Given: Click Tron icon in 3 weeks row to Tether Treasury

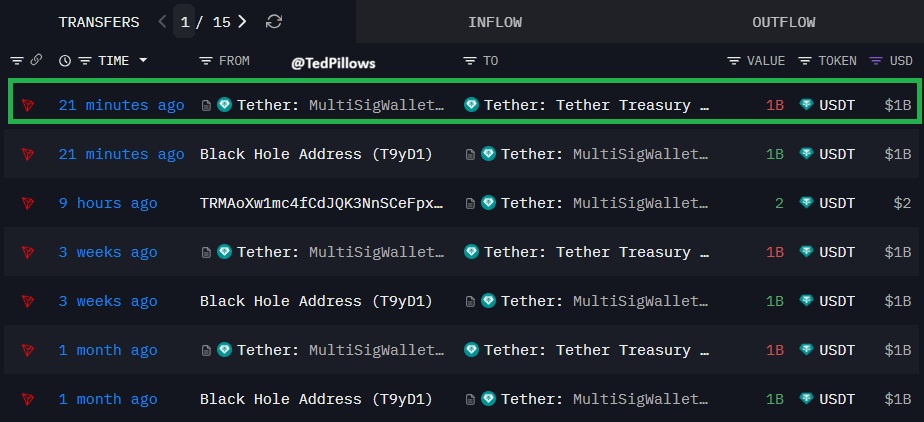Looking at the screenshot, I should [28, 252].
